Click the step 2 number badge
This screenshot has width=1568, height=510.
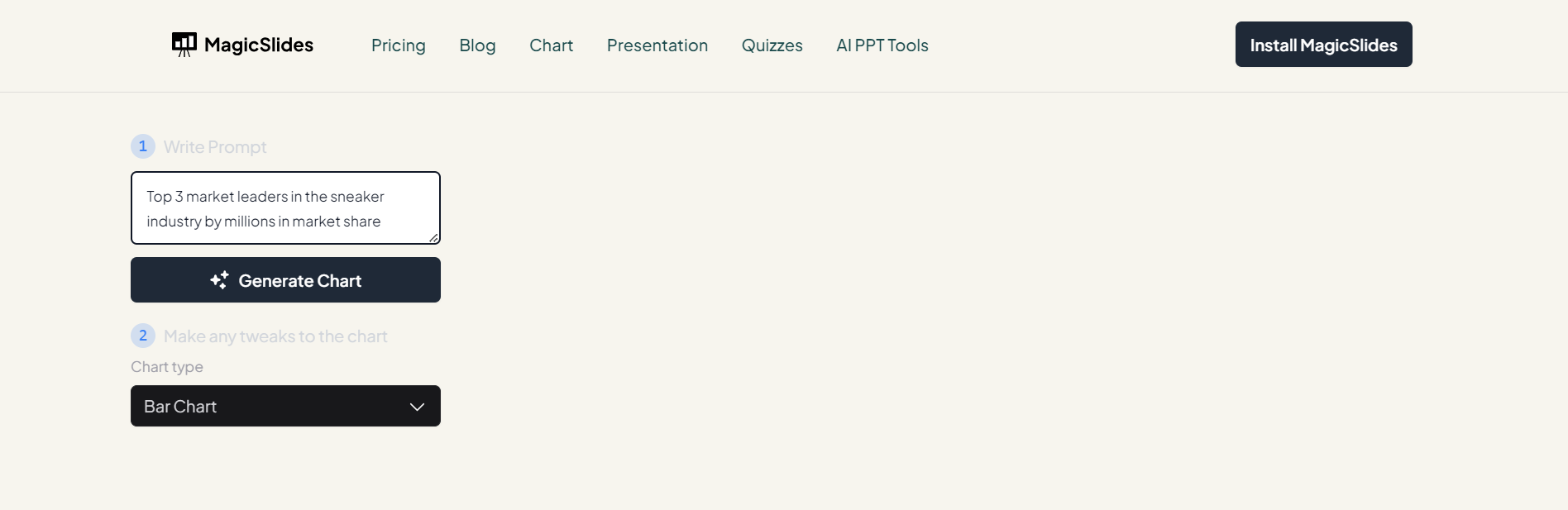click(143, 336)
